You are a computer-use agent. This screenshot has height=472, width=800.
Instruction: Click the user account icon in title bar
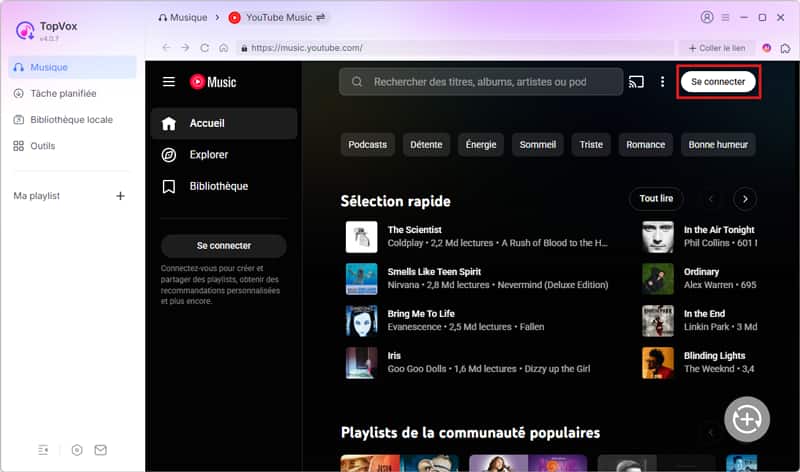(x=707, y=17)
